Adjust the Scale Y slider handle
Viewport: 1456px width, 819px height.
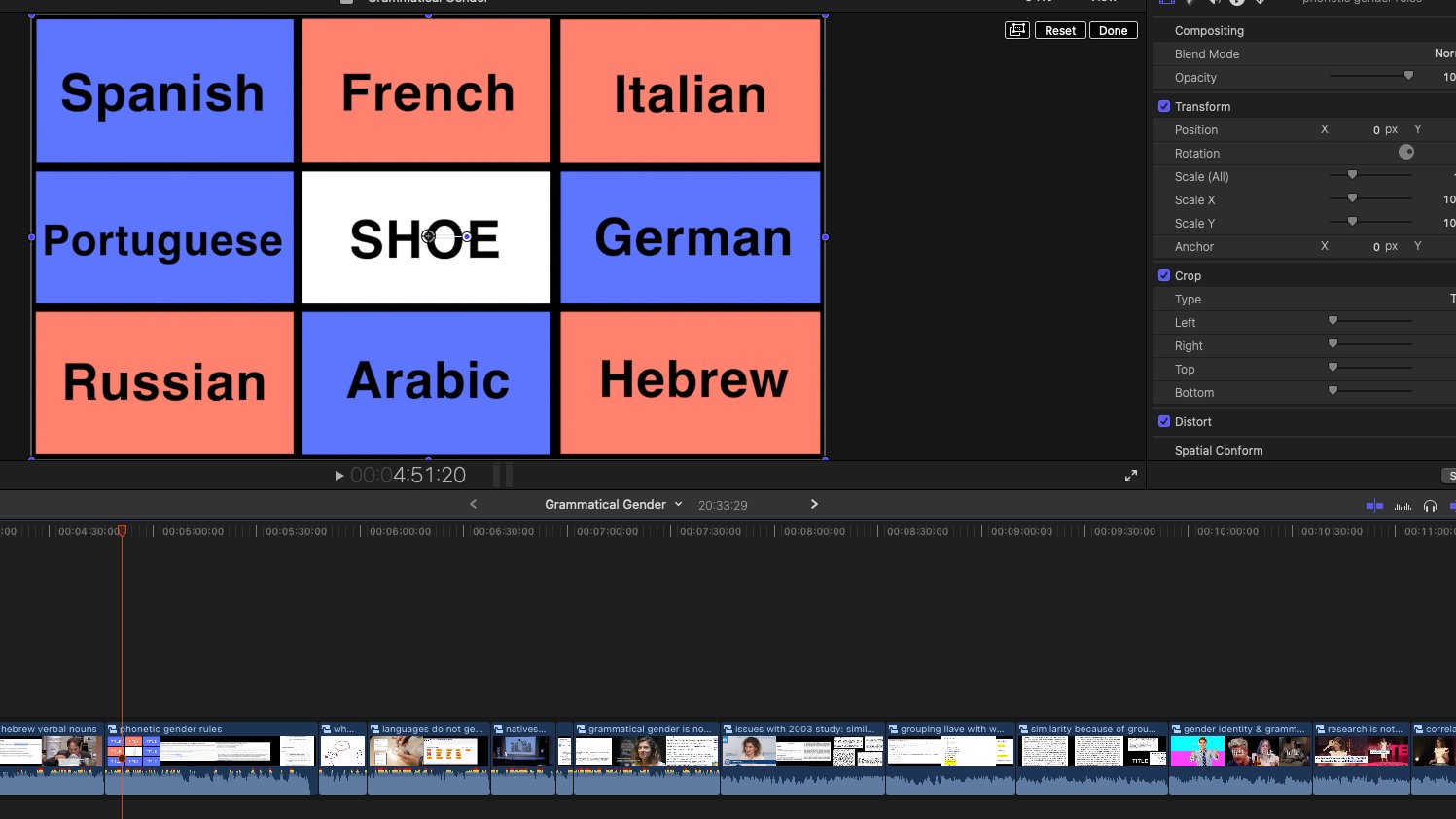(1352, 222)
